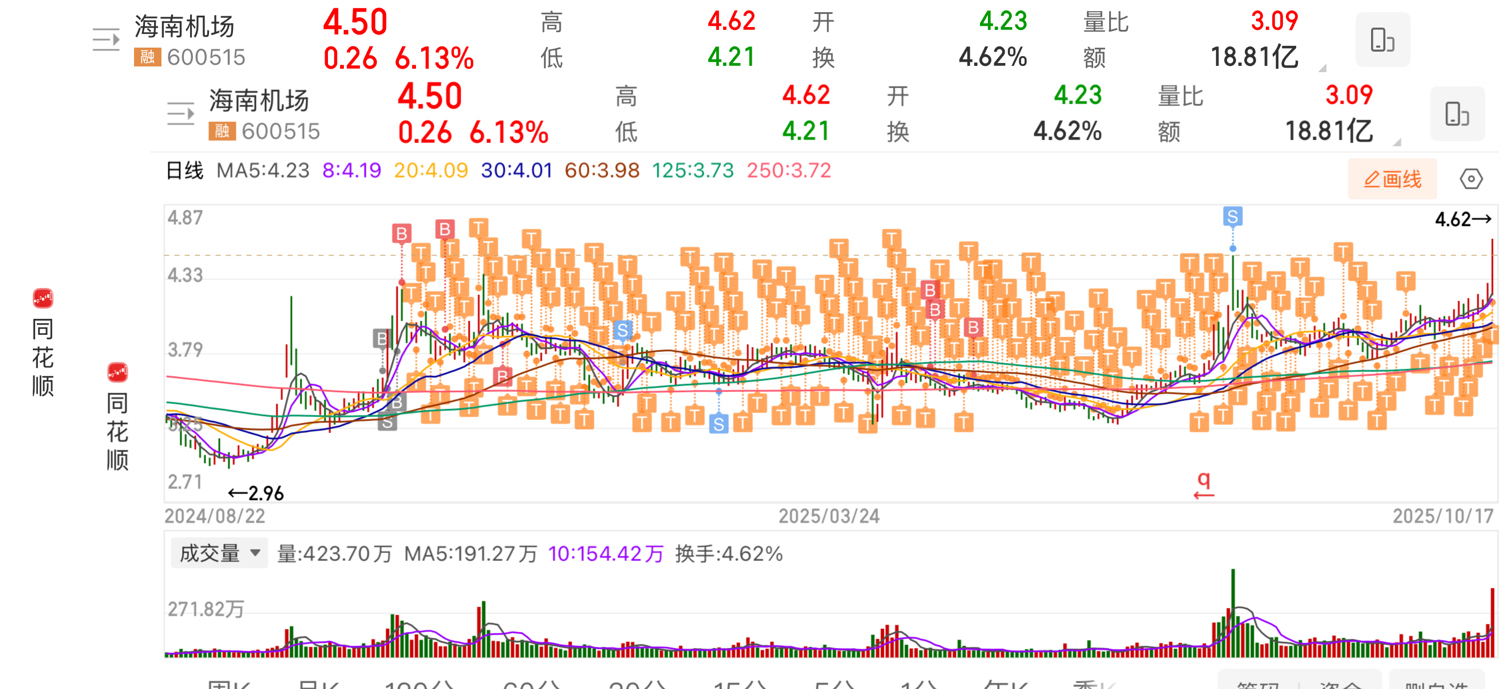Tap the 4.87 price axis label
This screenshot has width=1500, height=689.
point(184,218)
